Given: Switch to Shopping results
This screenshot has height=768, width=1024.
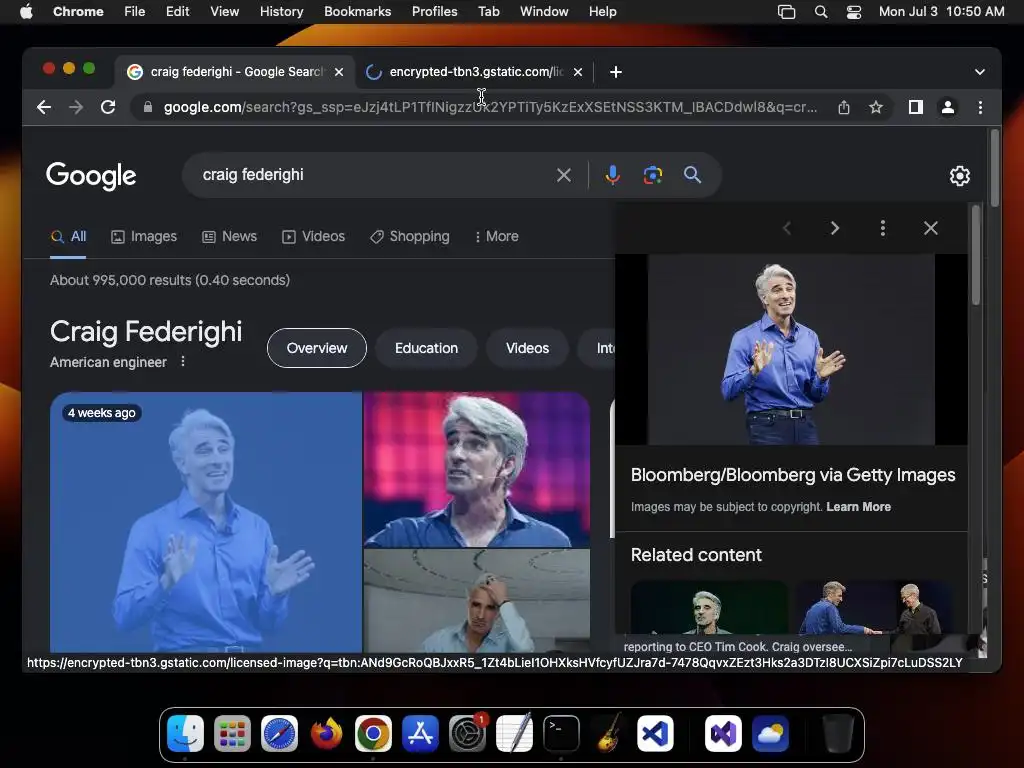Looking at the screenshot, I should point(409,236).
